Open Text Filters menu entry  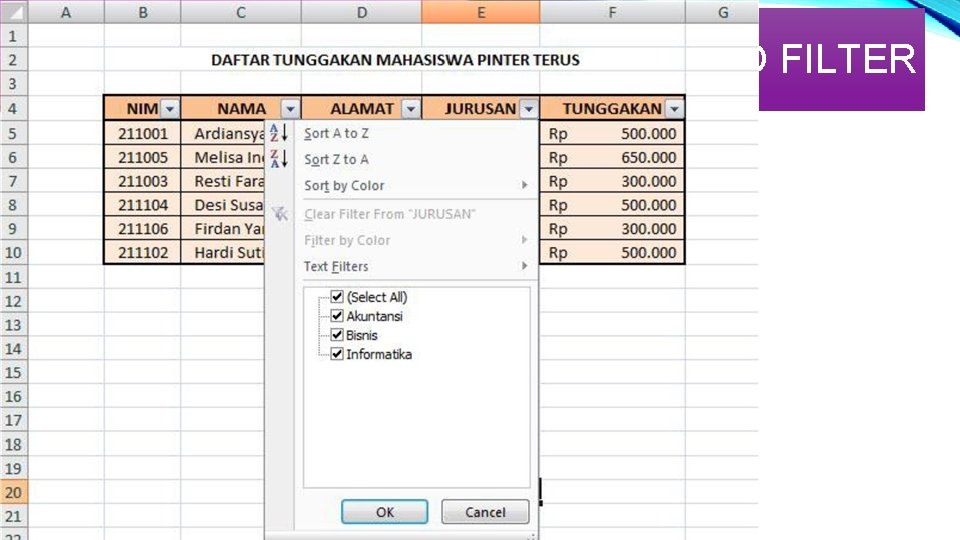pos(402,266)
